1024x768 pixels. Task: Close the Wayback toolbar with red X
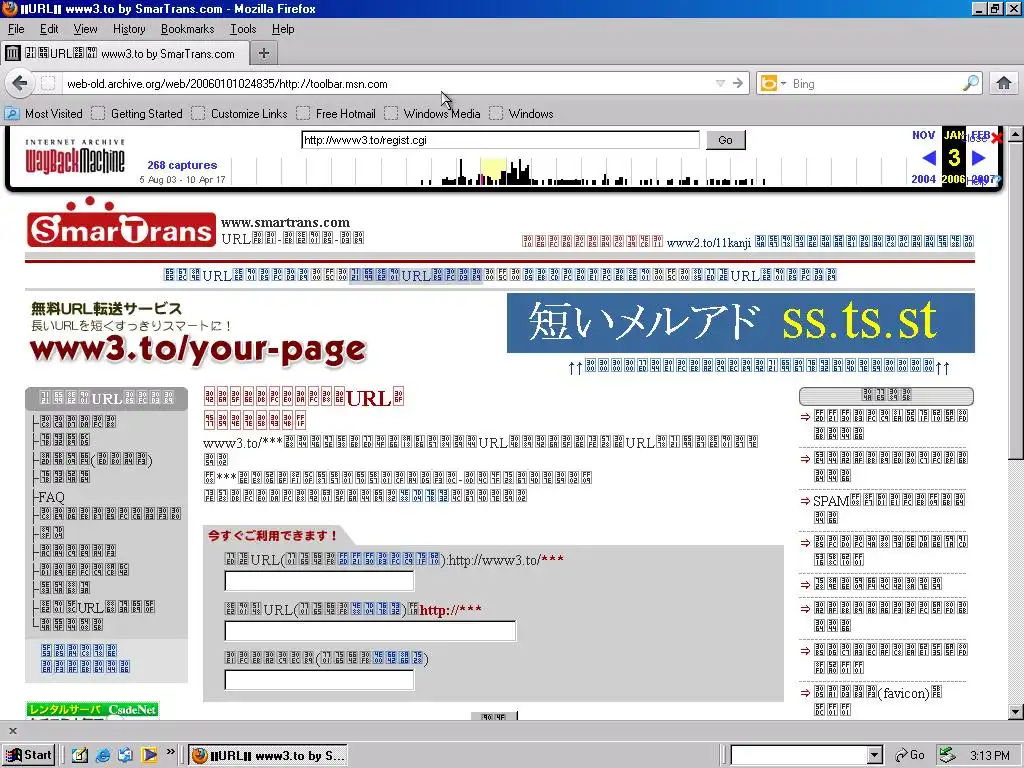(997, 138)
